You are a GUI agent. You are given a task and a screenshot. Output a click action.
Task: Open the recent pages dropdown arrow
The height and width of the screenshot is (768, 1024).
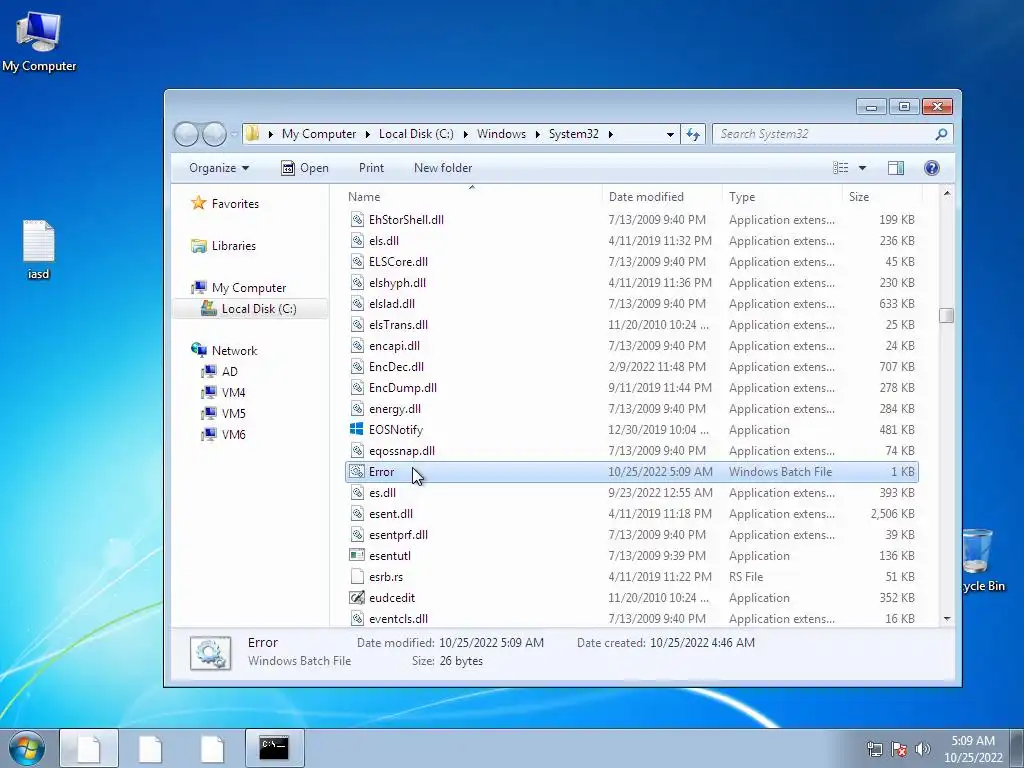pyautogui.click(x=234, y=134)
